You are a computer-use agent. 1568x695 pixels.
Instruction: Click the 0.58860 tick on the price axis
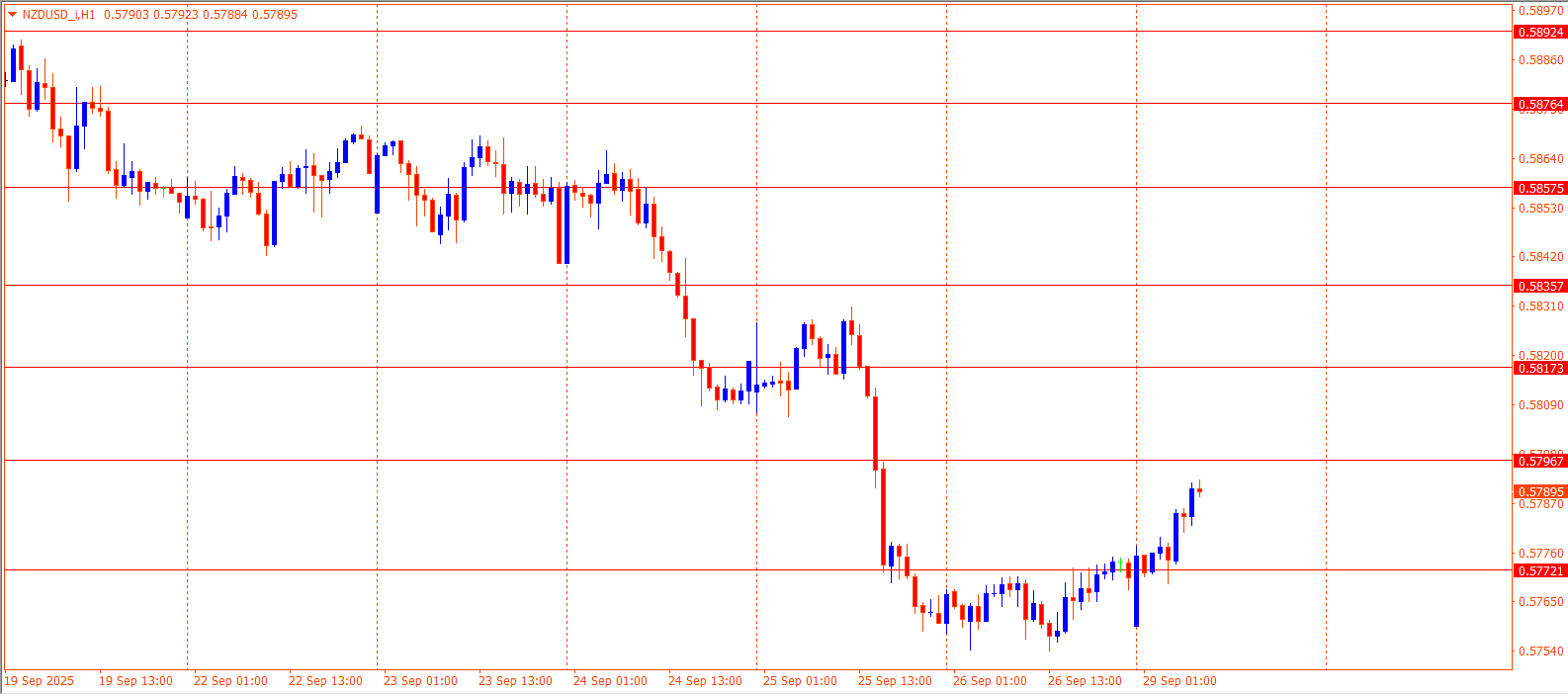tap(1540, 60)
